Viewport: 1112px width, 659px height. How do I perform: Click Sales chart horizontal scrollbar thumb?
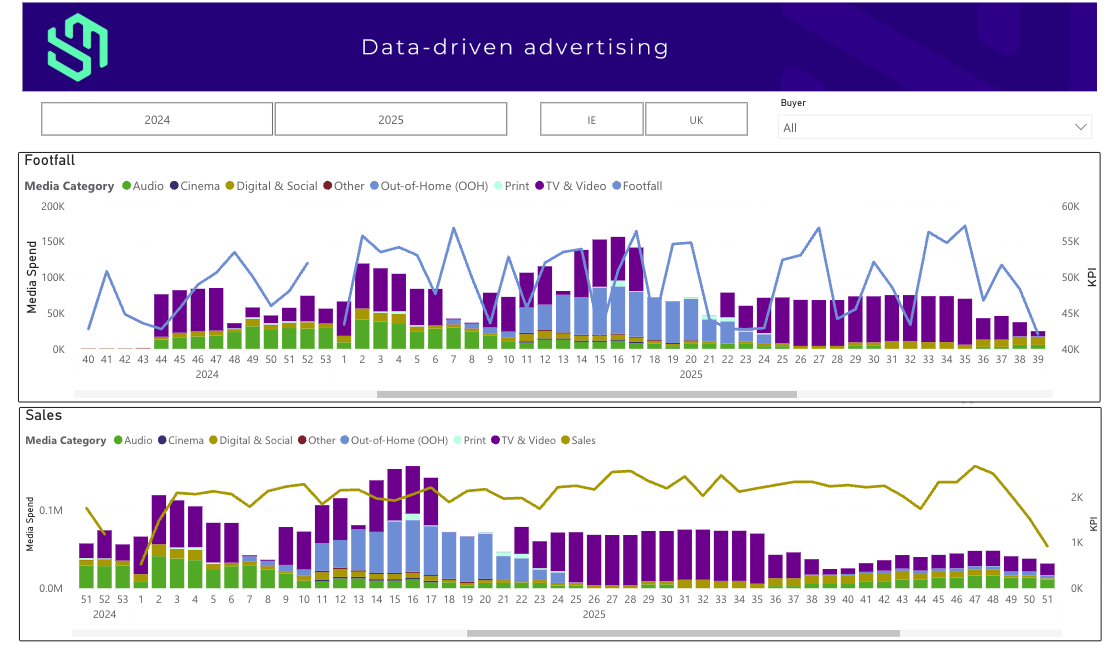pos(683,632)
